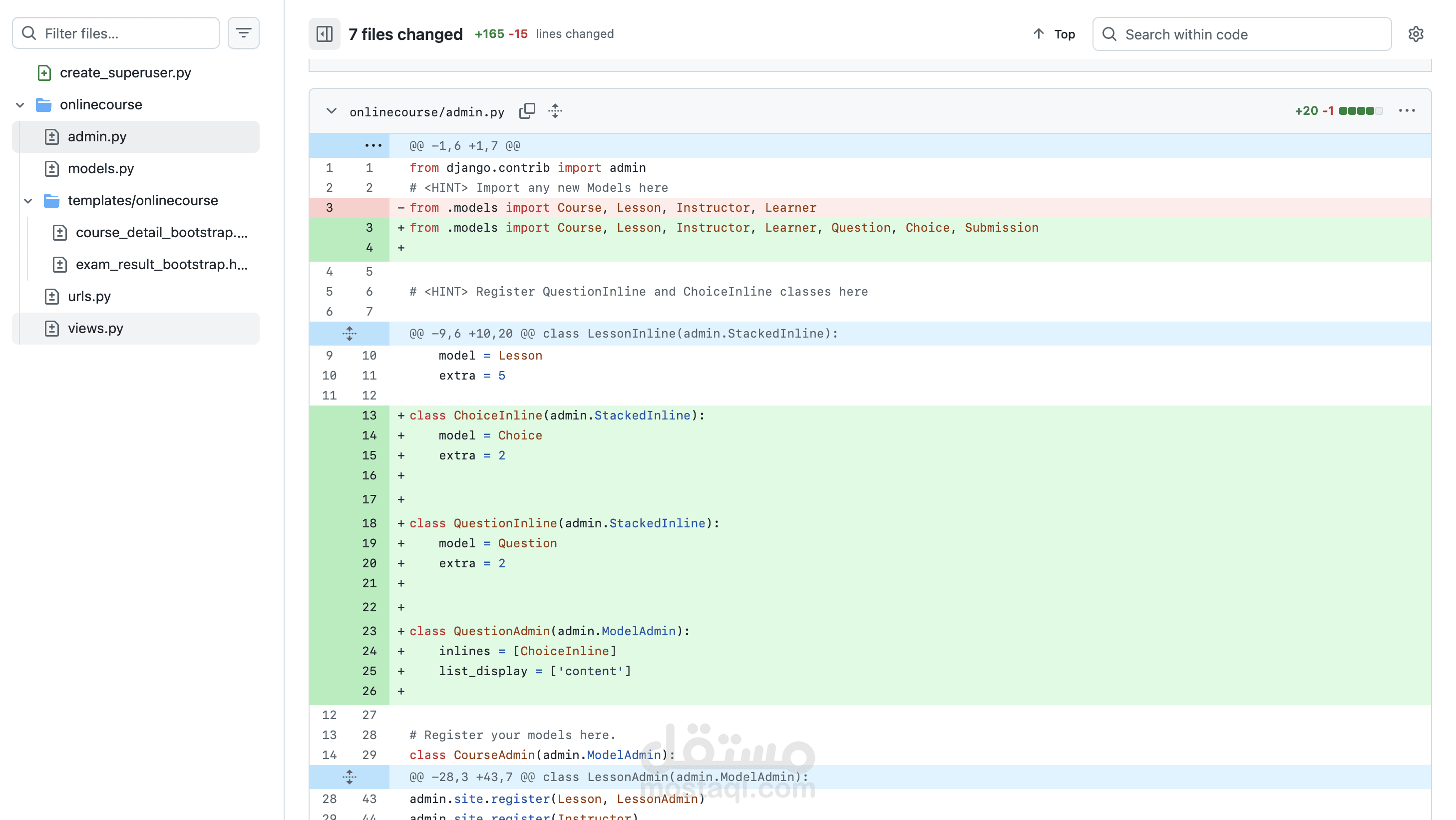Open the gutter ellipsis menu on first hunk
Image resolution: width=1456 pixels, height=820 pixels.
(373, 145)
